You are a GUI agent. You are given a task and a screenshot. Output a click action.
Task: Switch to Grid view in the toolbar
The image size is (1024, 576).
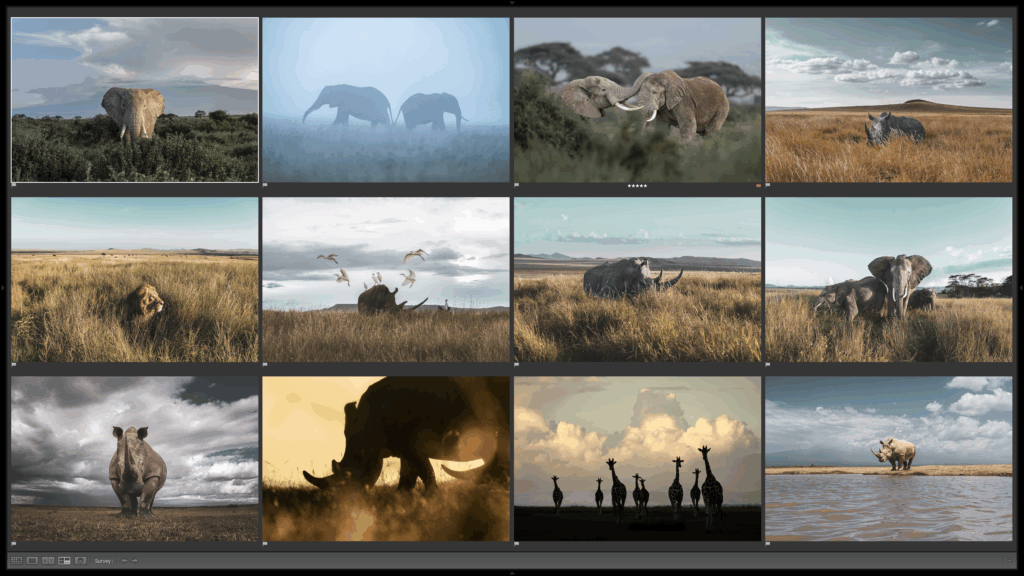click(16, 561)
